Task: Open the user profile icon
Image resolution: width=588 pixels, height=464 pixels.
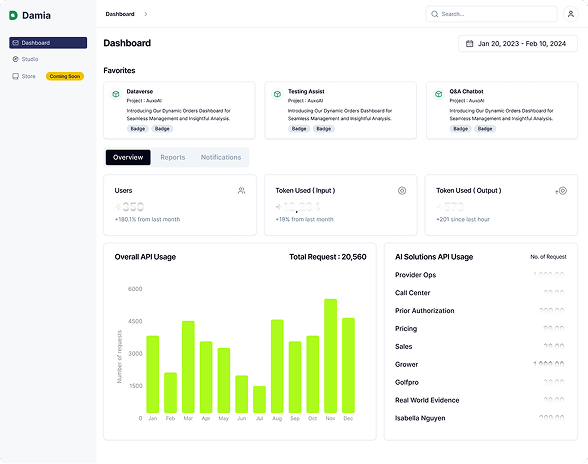Action: [x=571, y=14]
